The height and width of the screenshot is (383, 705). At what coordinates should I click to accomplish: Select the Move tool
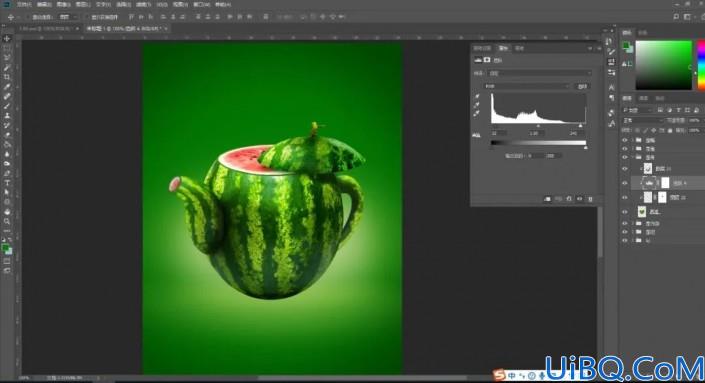pyautogui.click(x=7, y=39)
